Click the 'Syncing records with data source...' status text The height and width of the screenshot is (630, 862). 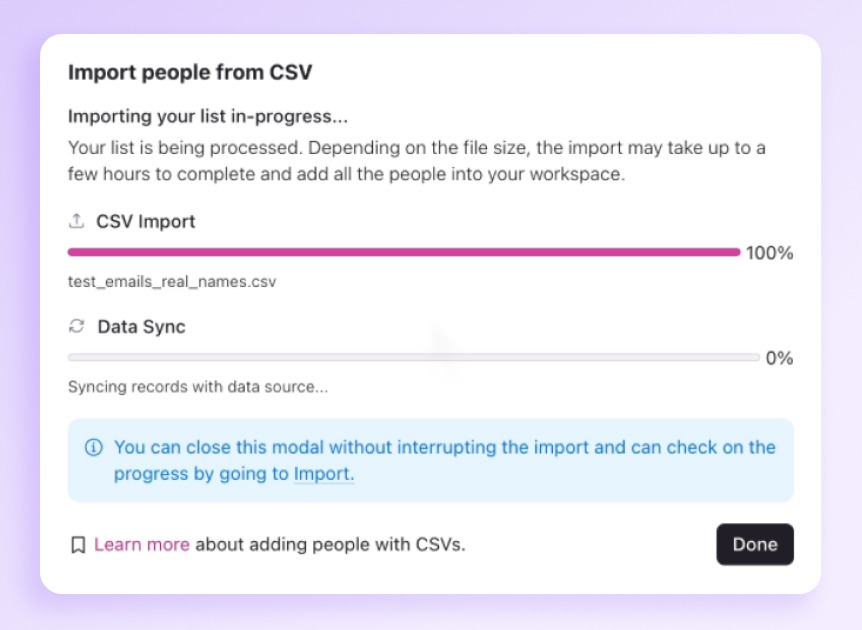tap(198, 387)
